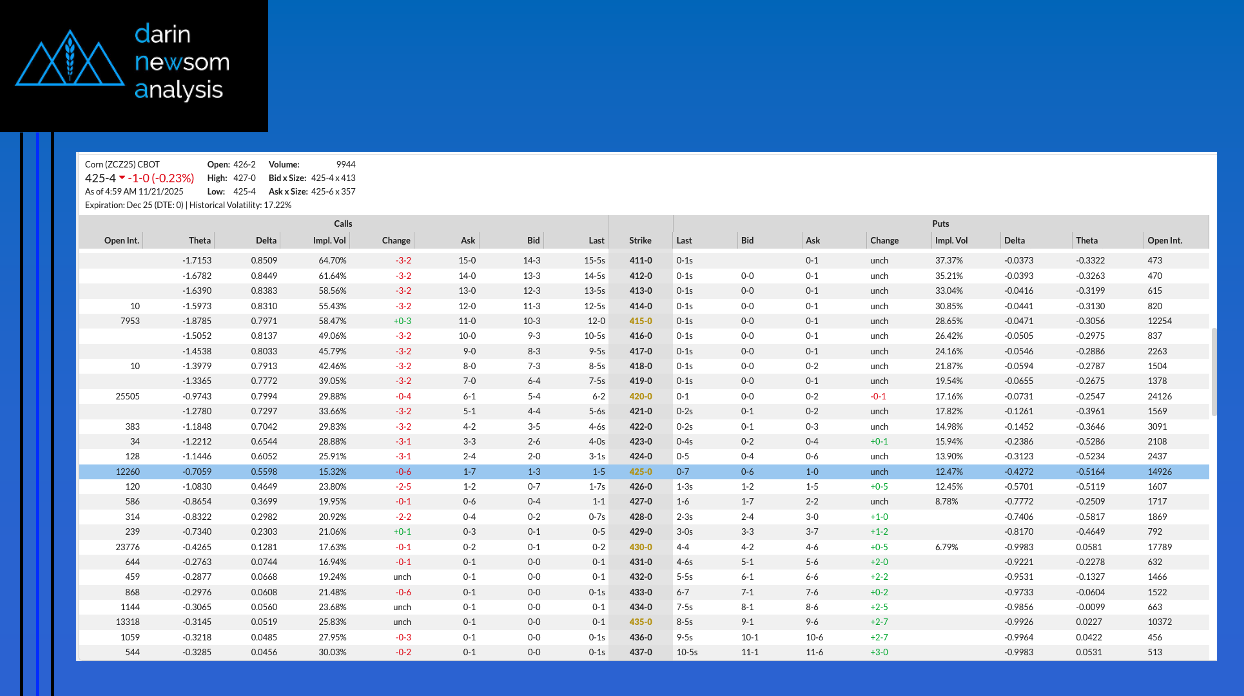The width and height of the screenshot is (1244, 696).
Task: Open the 435-0 strike price
Action: [x=640, y=620]
